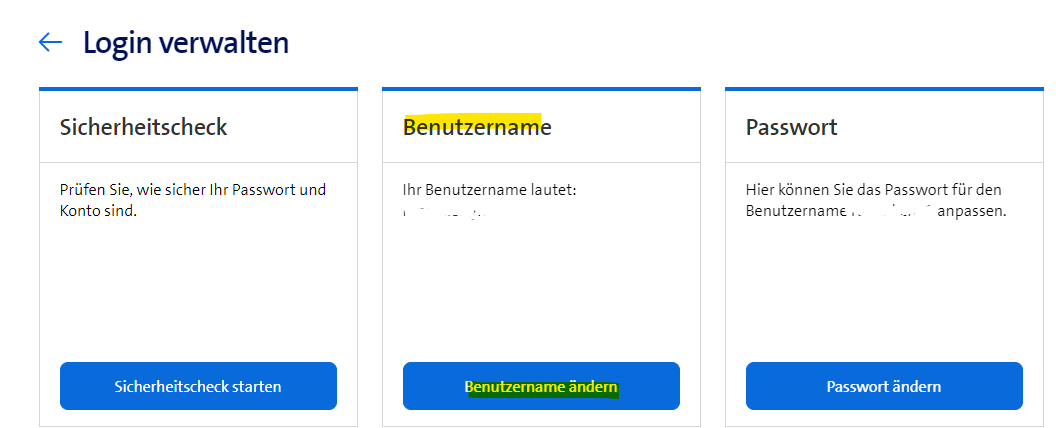Click the word "anpassen" in the Passwort card
Screen dimensions: 1056x428
click(x=973, y=212)
